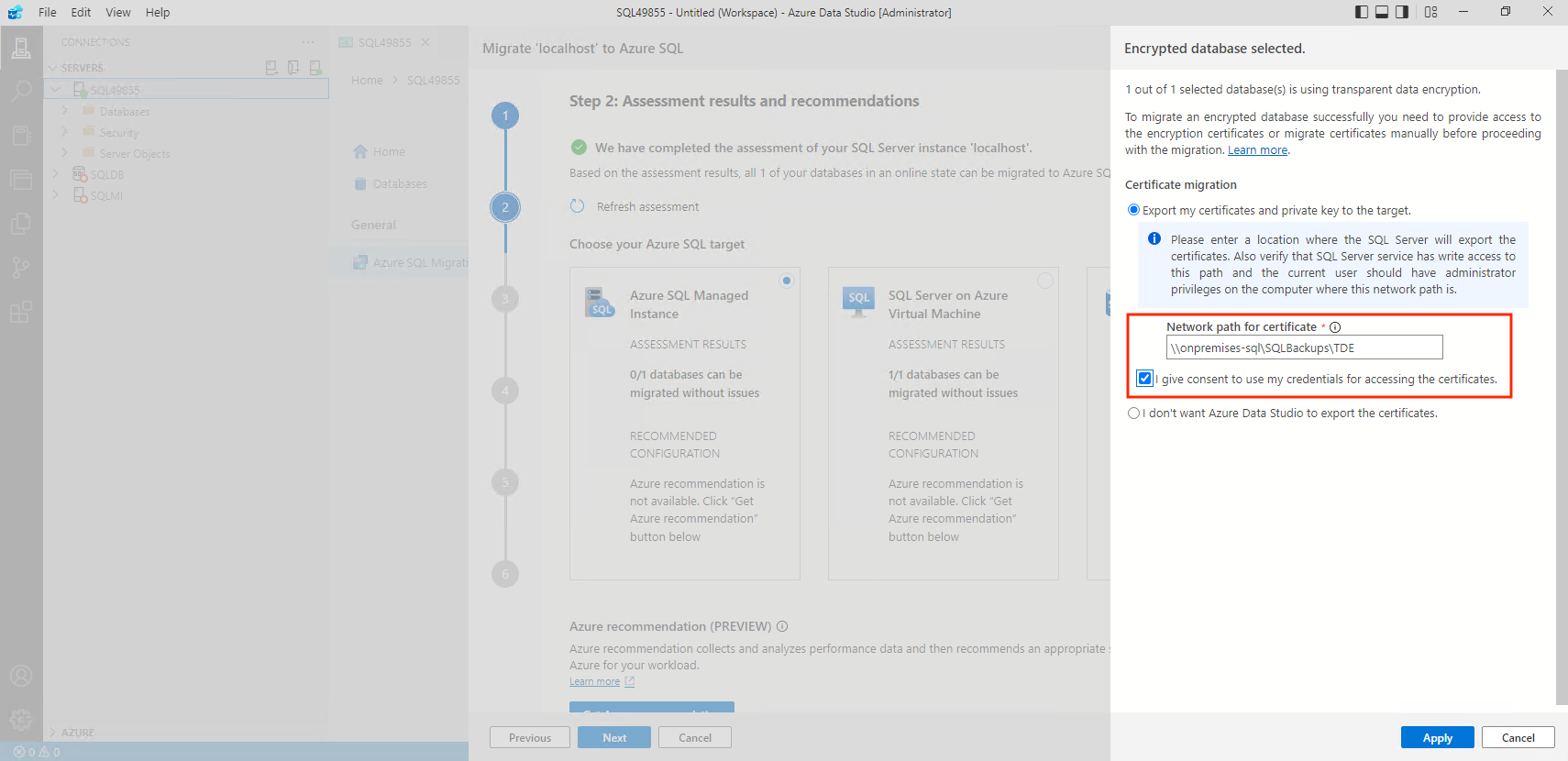Open the File menu
The height and width of the screenshot is (761, 1568).
48,12
